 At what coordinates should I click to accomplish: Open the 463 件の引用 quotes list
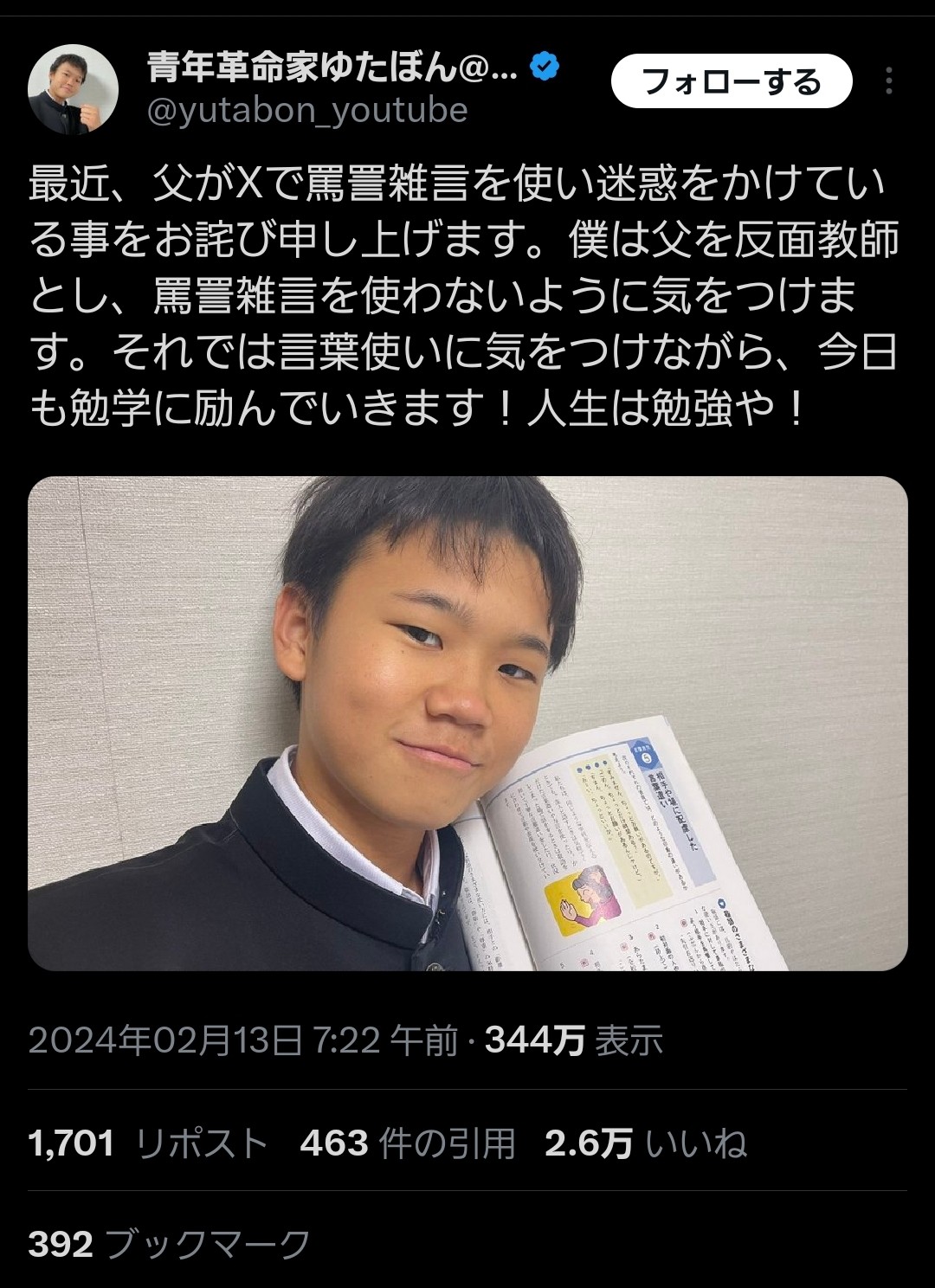click(407, 1143)
